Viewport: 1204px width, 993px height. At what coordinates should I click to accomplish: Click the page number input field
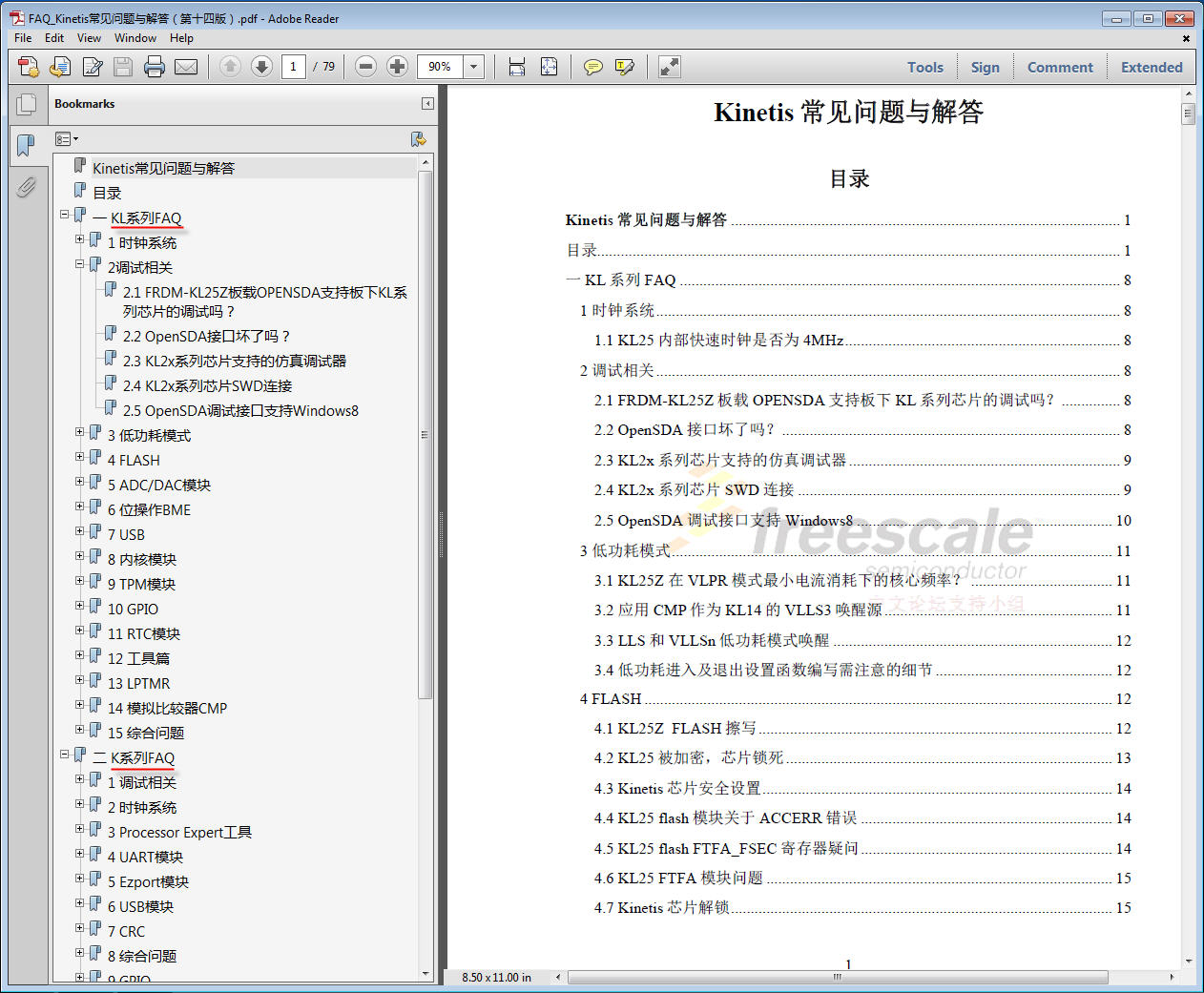point(293,67)
